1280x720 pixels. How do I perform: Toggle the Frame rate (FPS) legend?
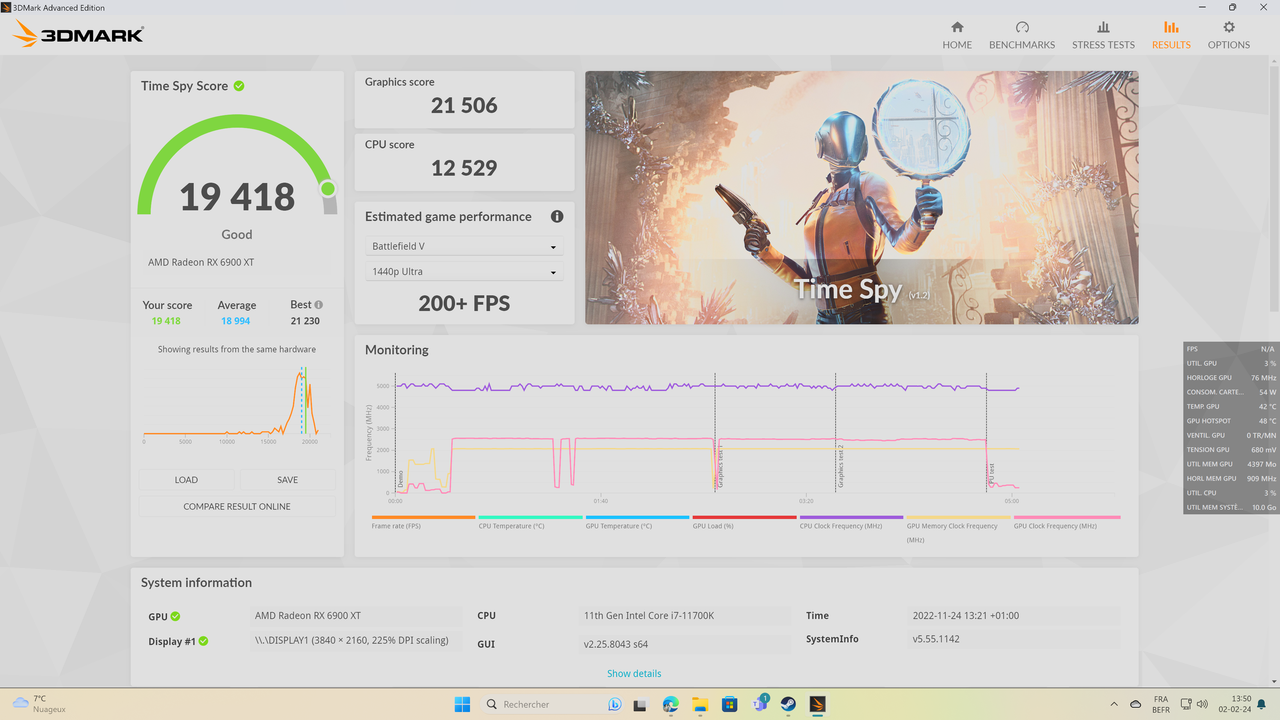tap(423, 522)
